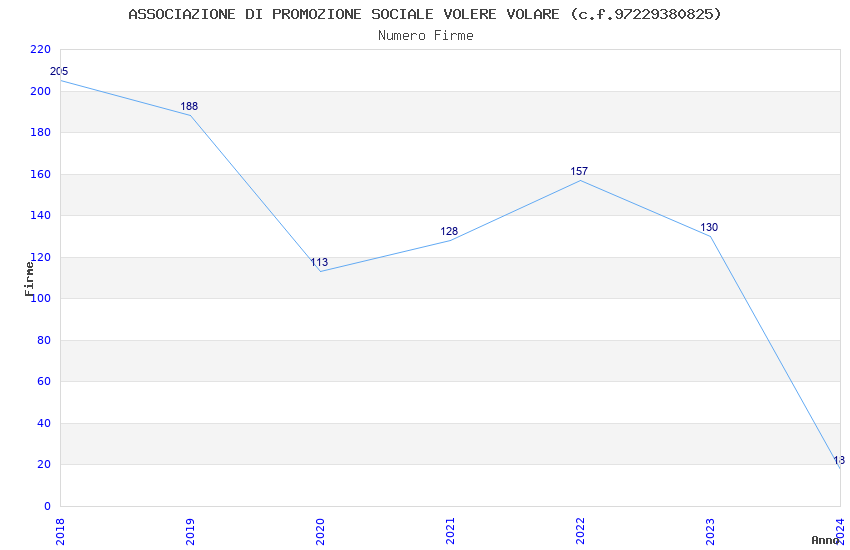
Task: Click the data label at 2024
Action: 839,460
